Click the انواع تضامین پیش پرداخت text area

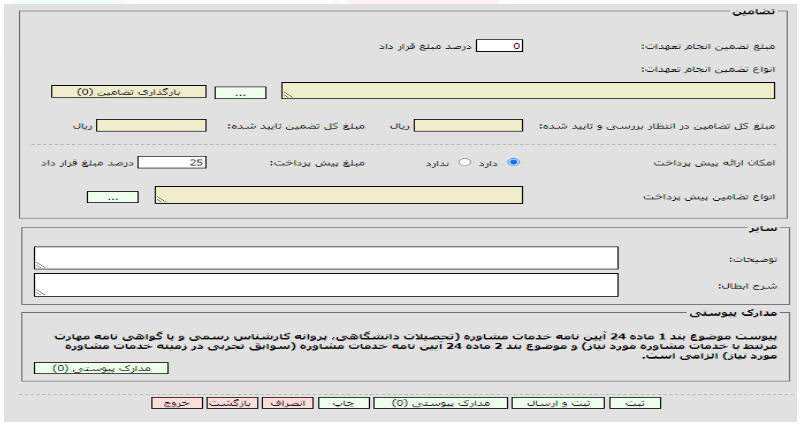tap(339, 195)
